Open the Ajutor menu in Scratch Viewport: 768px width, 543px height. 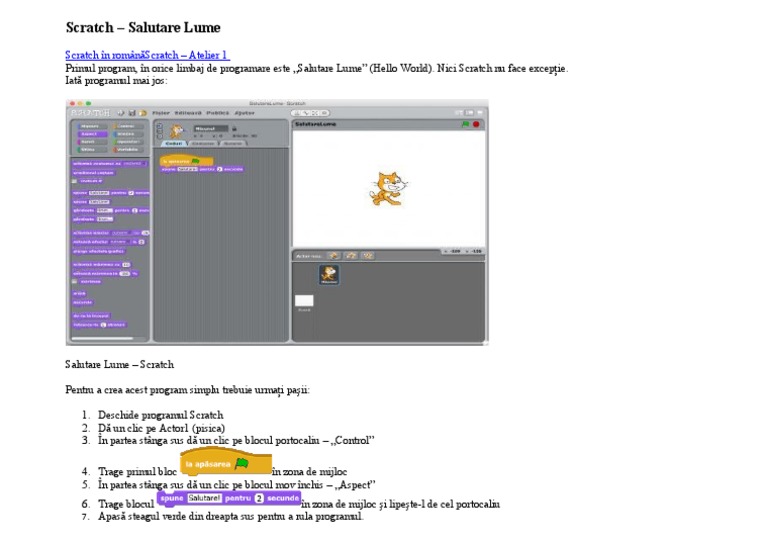coord(244,113)
